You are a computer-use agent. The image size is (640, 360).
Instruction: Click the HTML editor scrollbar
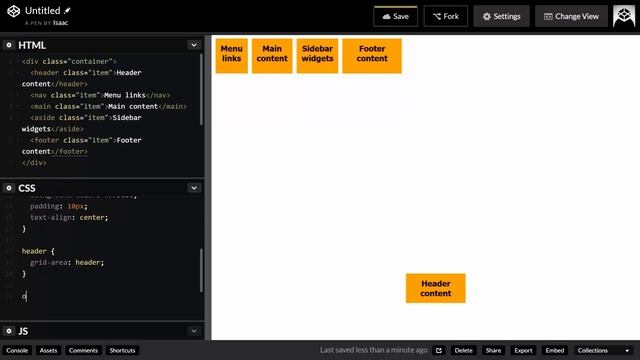201,89
